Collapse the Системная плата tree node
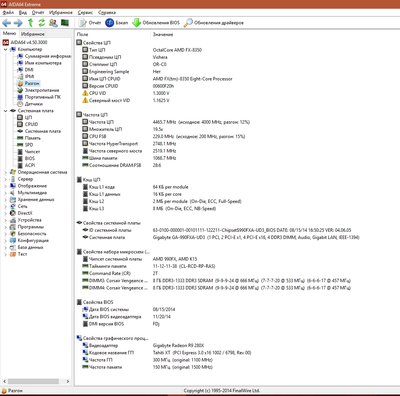The height and width of the screenshot is (396, 400). (5, 111)
